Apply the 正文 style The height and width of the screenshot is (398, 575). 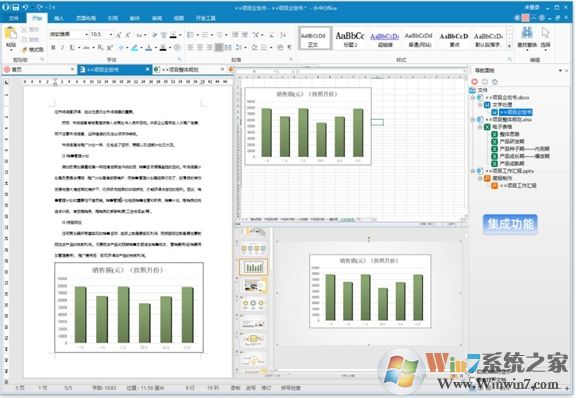[315, 38]
